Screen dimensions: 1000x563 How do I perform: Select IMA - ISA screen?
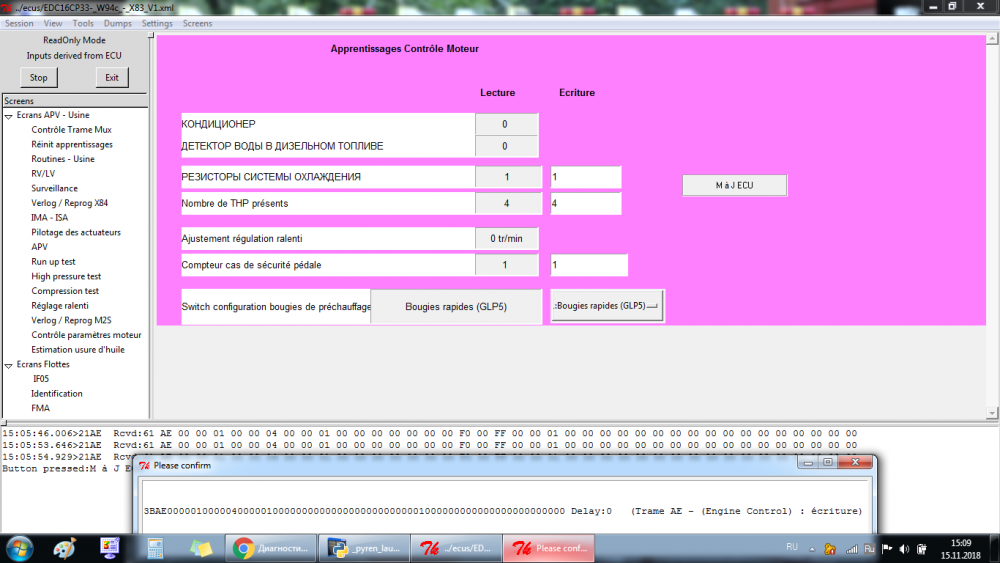tap(49, 217)
